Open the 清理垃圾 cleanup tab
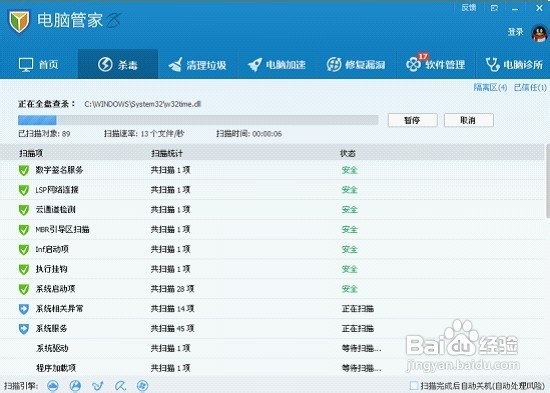Viewport: 550px width, 393px height. (197, 65)
